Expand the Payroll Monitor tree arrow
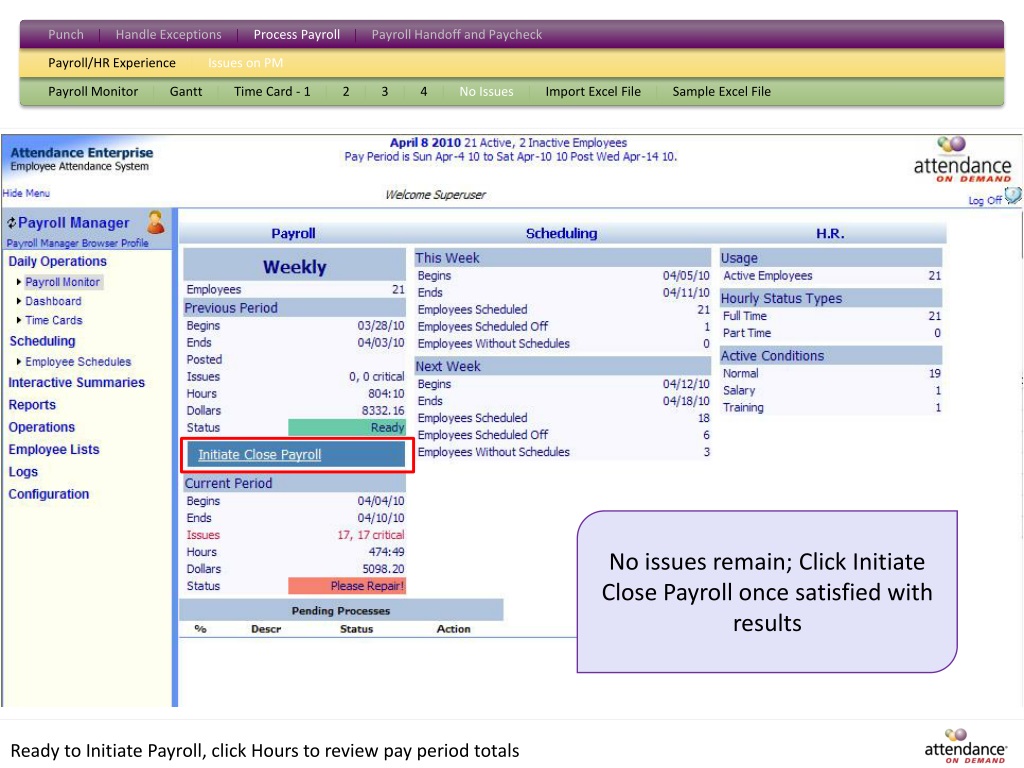This screenshot has height=768, width=1024. pos(19,282)
